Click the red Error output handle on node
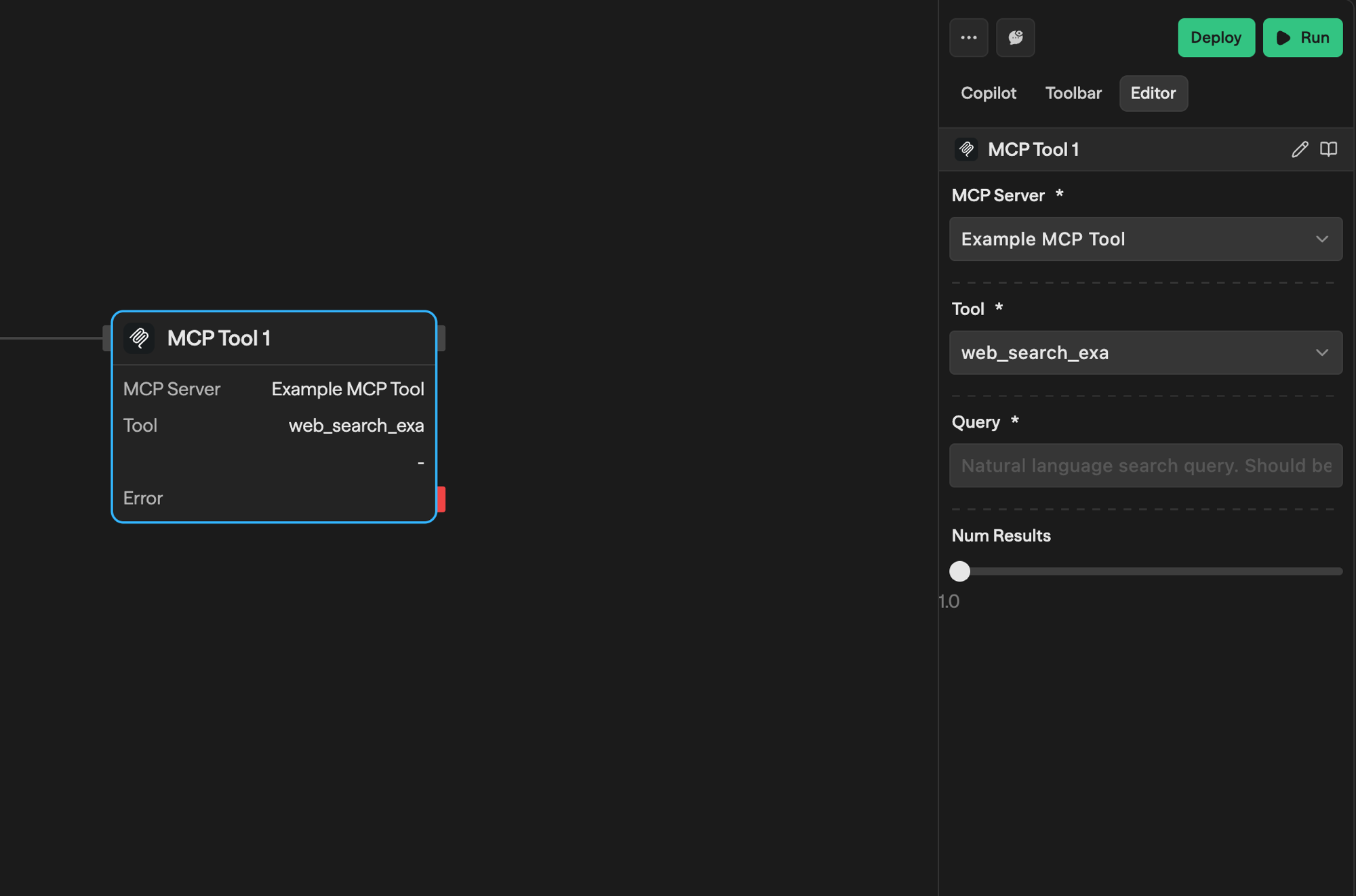Image resolution: width=1356 pixels, height=896 pixels. click(x=441, y=500)
